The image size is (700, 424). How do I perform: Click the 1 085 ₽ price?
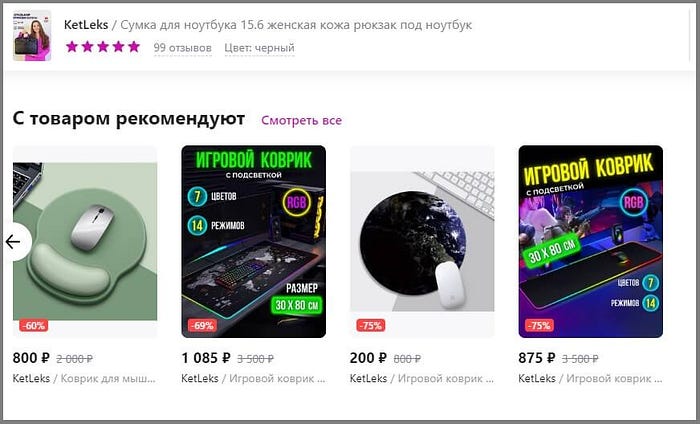point(206,358)
